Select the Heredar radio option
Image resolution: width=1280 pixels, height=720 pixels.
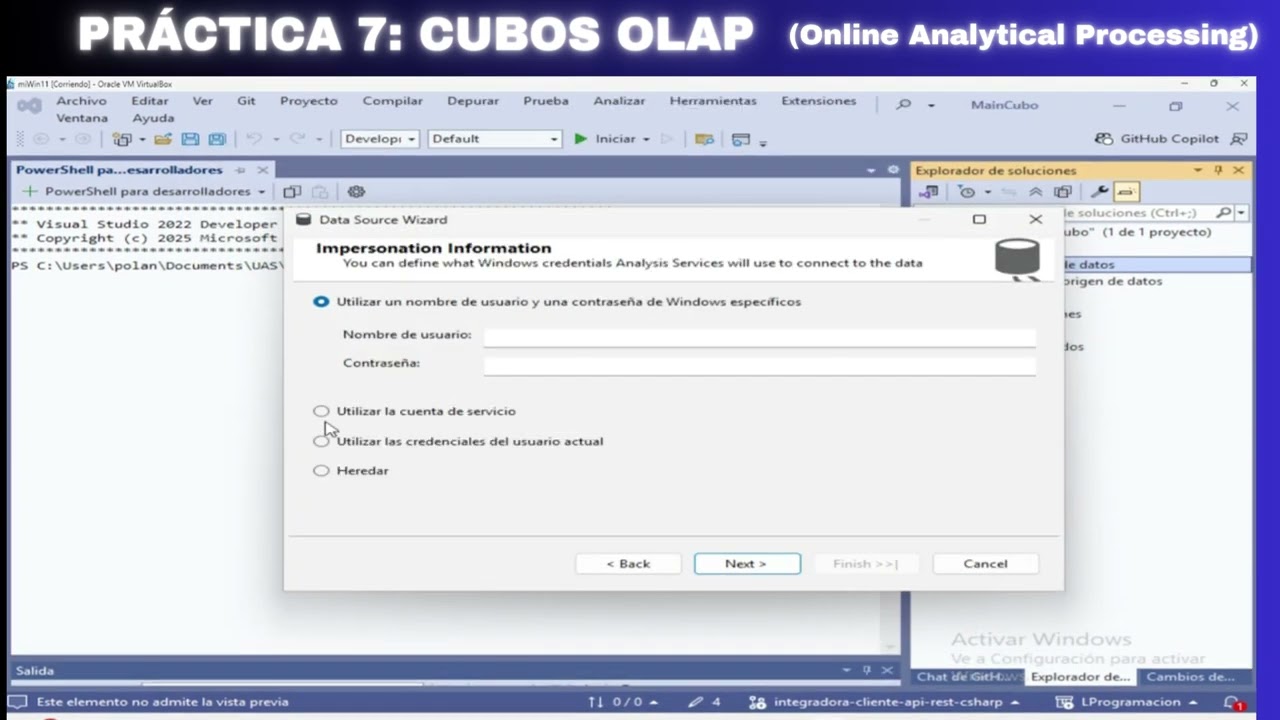[x=321, y=470]
